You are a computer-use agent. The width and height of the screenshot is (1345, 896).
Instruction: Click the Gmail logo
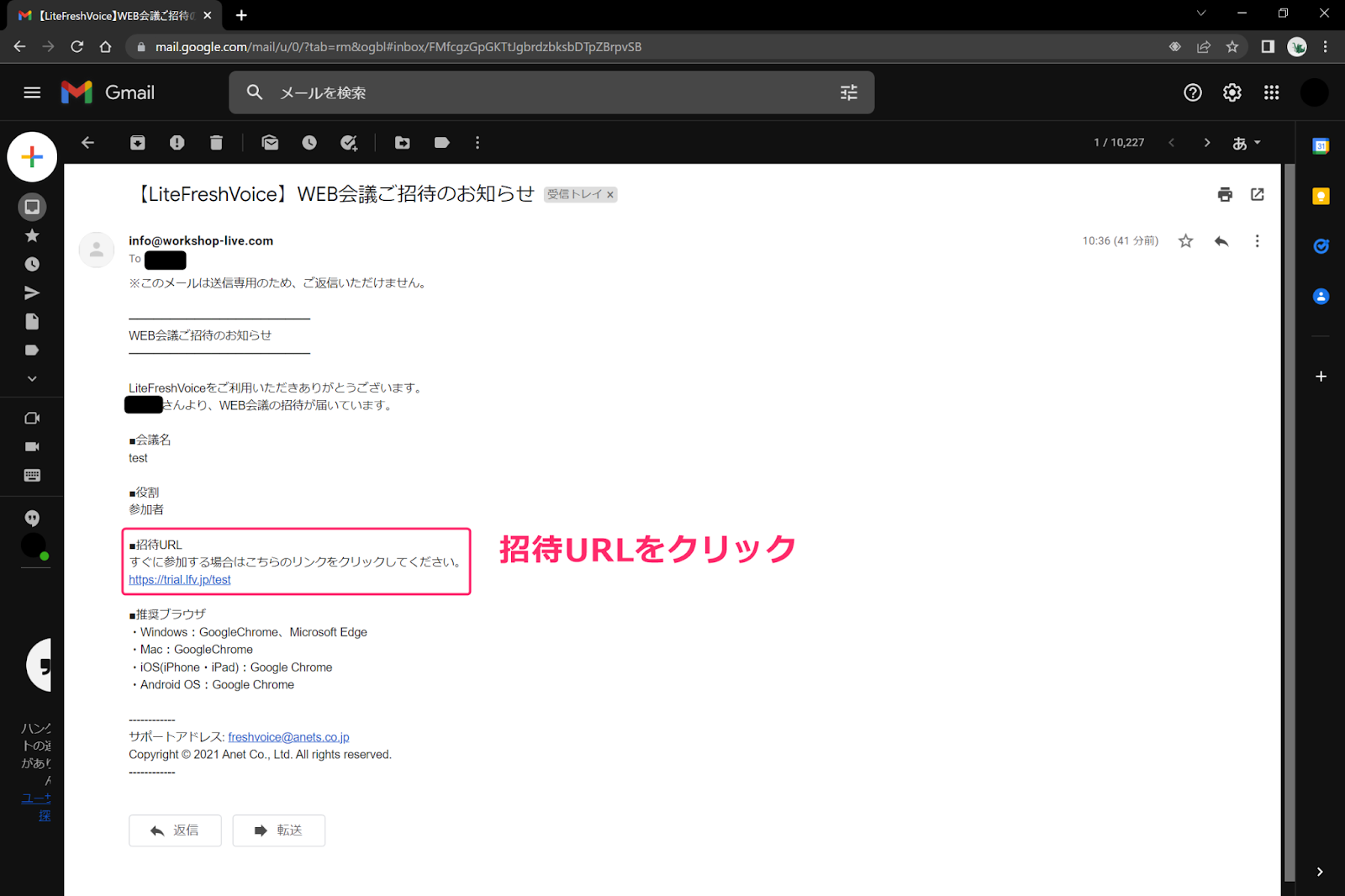click(108, 92)
